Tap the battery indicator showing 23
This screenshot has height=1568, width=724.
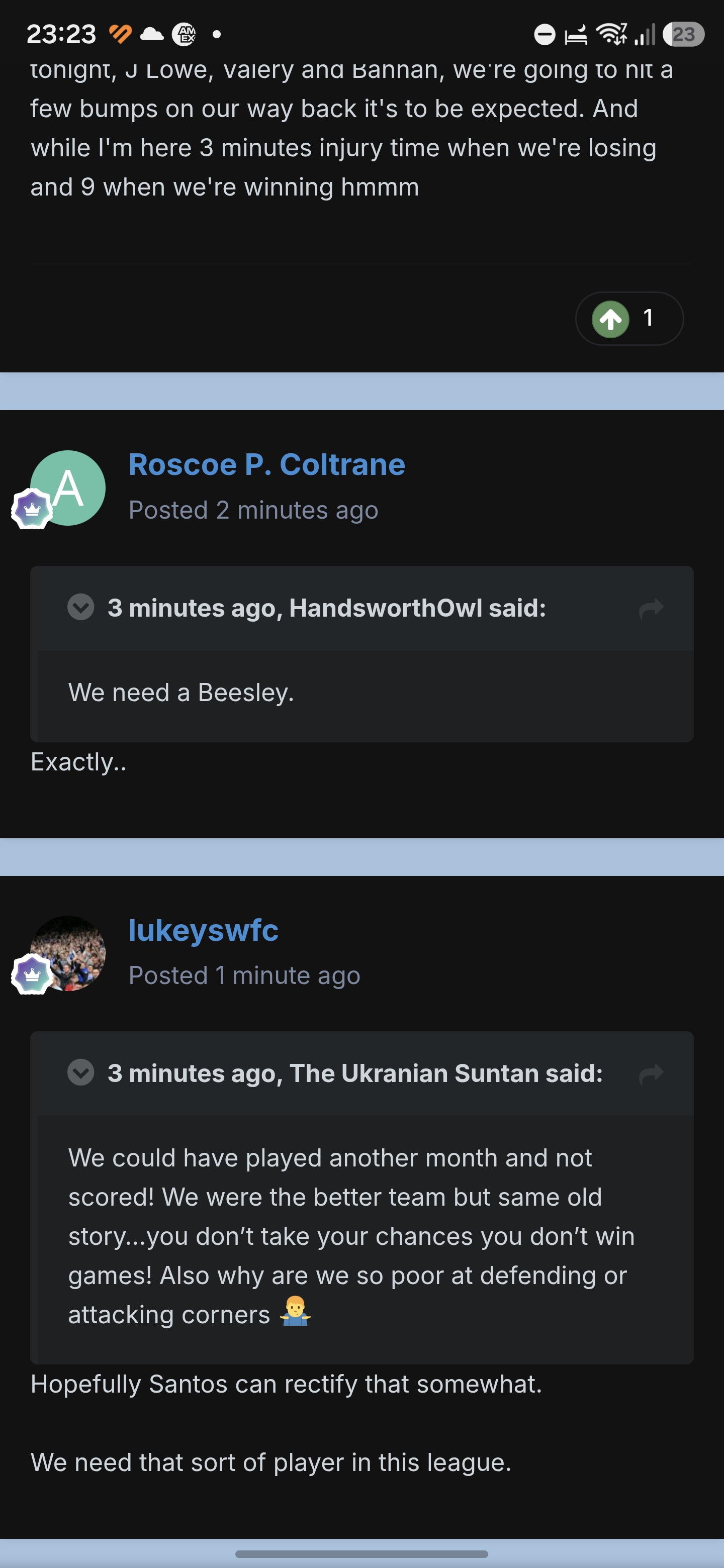pos(683,34)
